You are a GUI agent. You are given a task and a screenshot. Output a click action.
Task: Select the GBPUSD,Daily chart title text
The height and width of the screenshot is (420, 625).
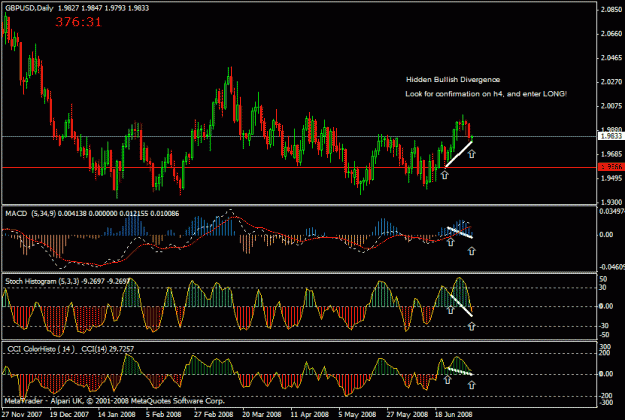pyautogui.click(x=29, y=8)
